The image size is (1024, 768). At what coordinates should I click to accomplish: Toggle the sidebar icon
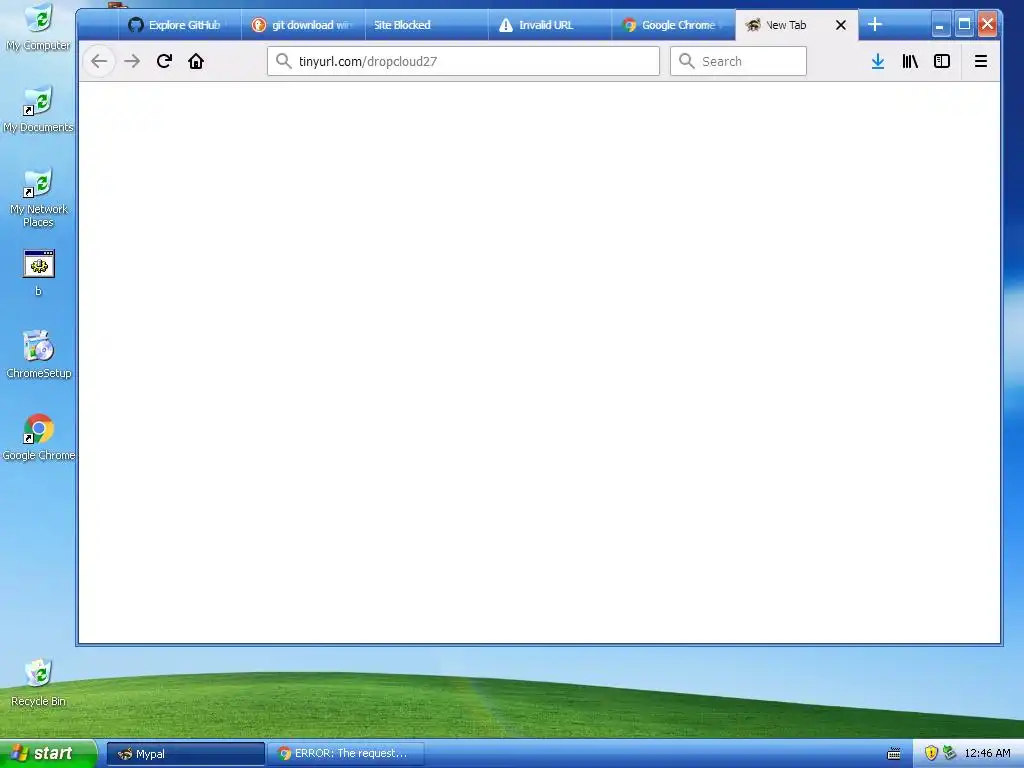(x=942, y=61)
